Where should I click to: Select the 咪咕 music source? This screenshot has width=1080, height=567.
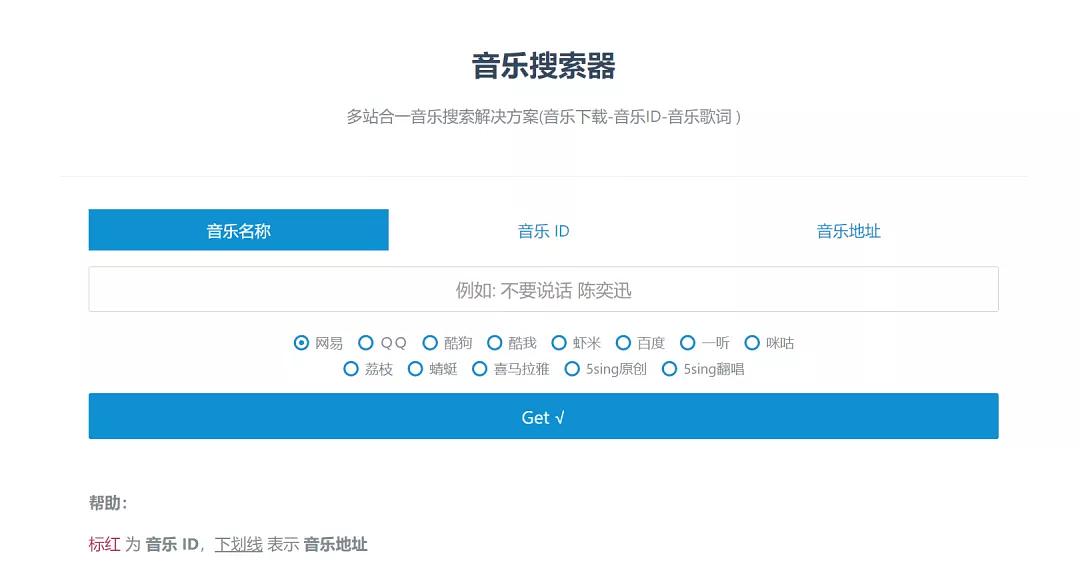[x=752, y=343]
